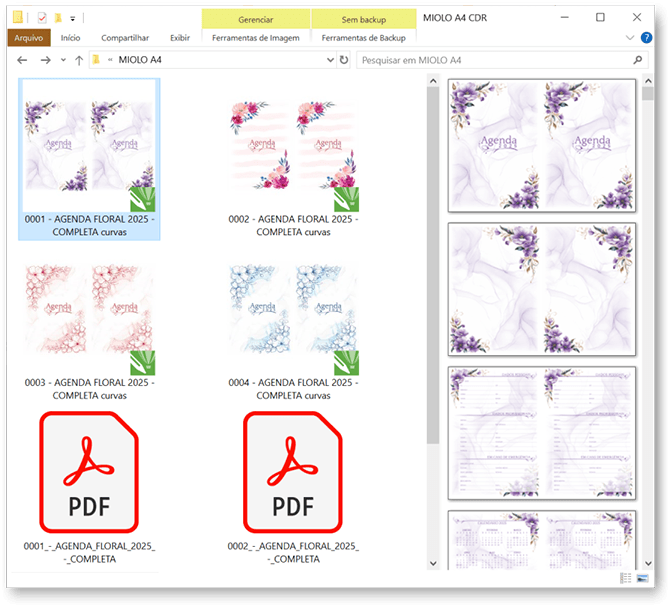This screenshot has height=606, width=670.
Task: Click the Pesquisar em MIOLO A4 field
Action: [x=490, y=60]
